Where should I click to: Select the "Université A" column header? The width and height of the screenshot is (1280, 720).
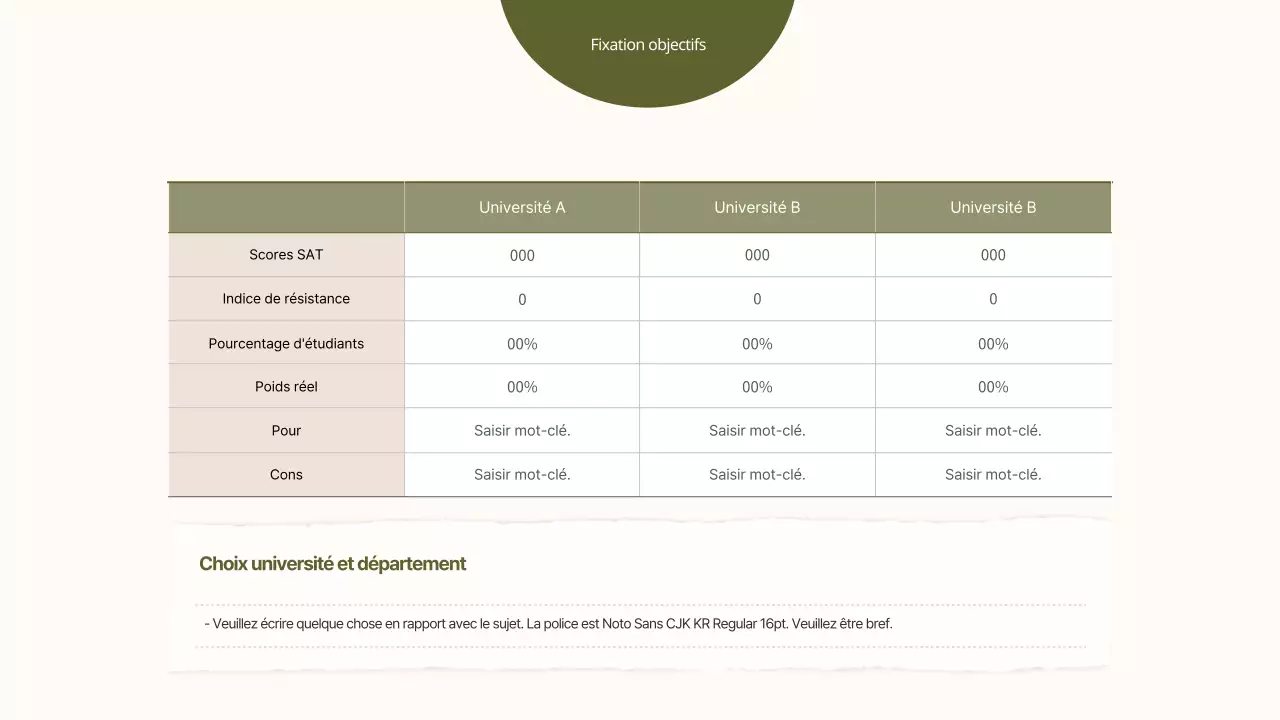(522, 208)
